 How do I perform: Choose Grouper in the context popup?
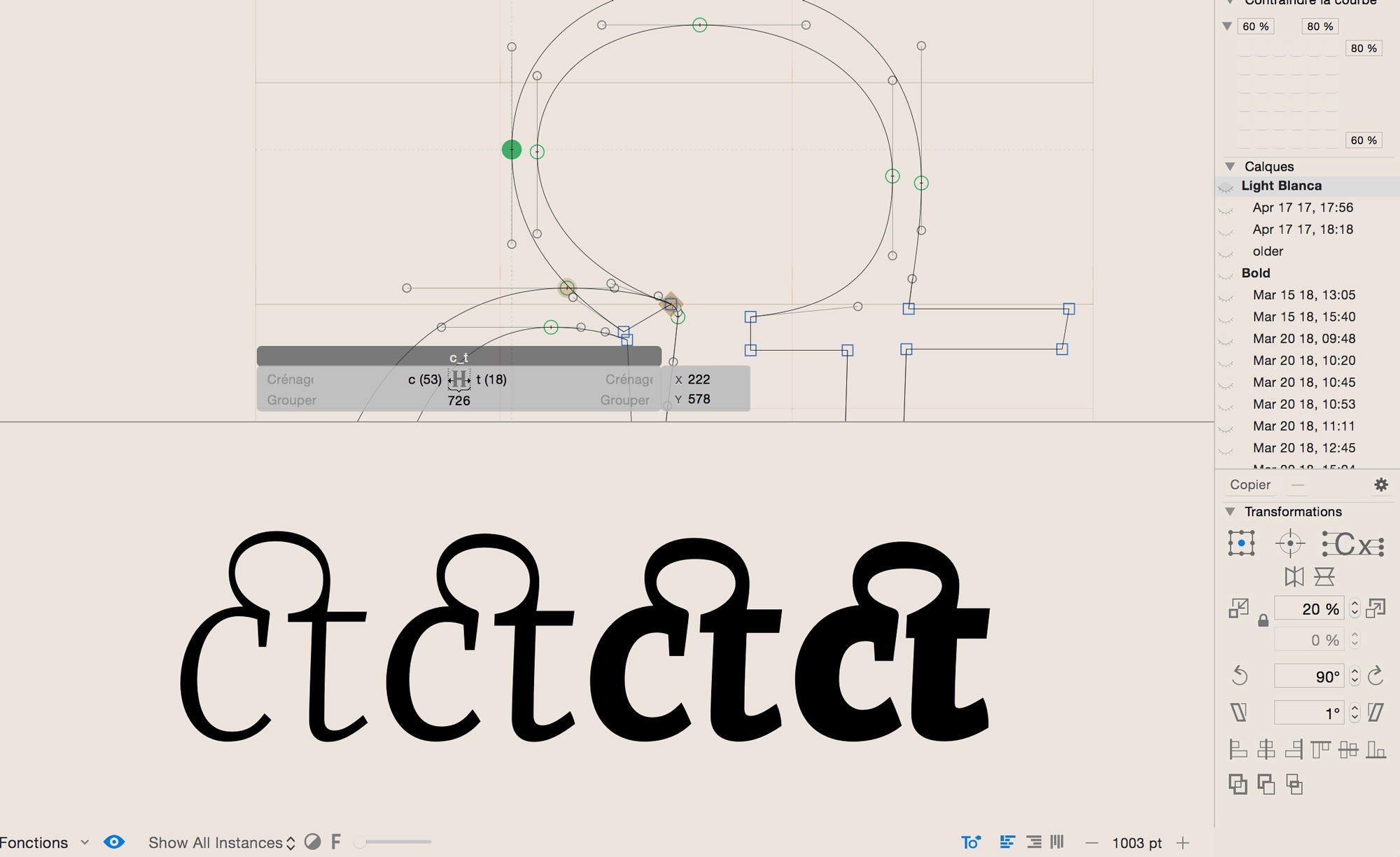click(x=290, y=400)
